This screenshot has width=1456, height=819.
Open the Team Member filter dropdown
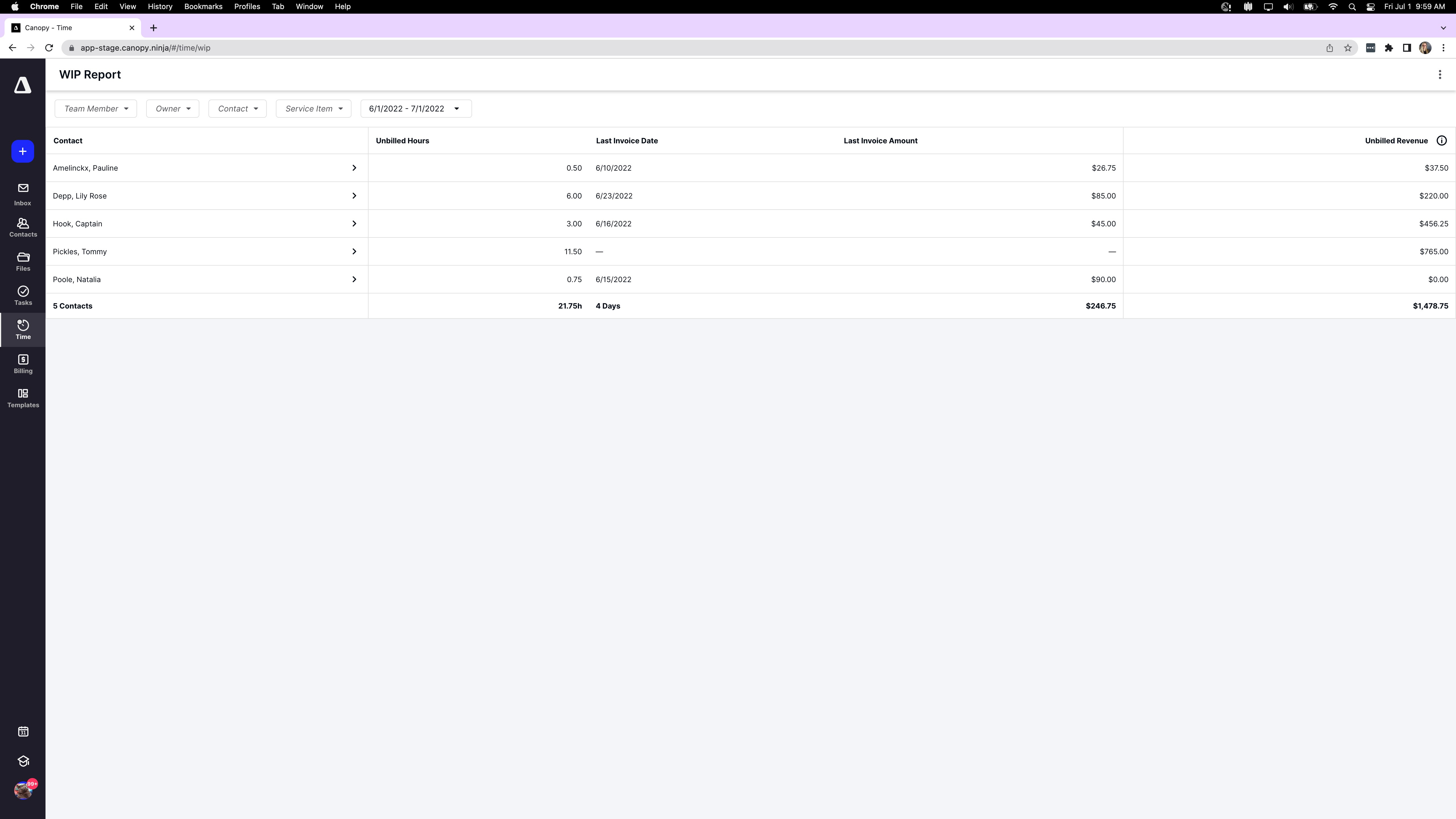(x=95, y=108)
